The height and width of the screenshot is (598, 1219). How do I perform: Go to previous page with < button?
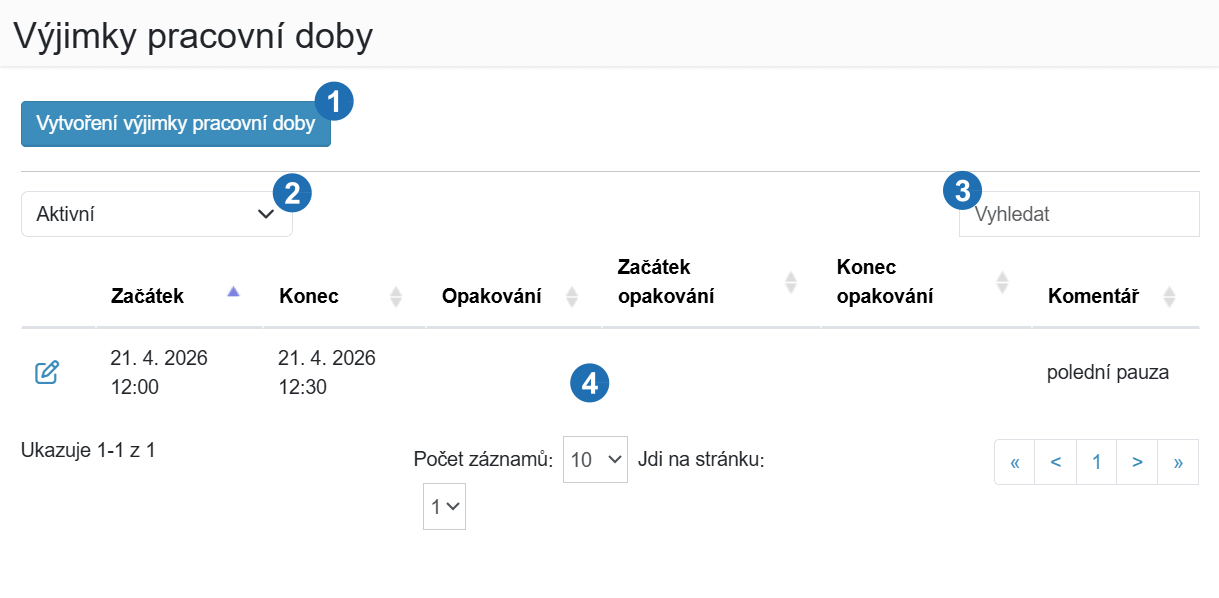tap(1056, 462)
